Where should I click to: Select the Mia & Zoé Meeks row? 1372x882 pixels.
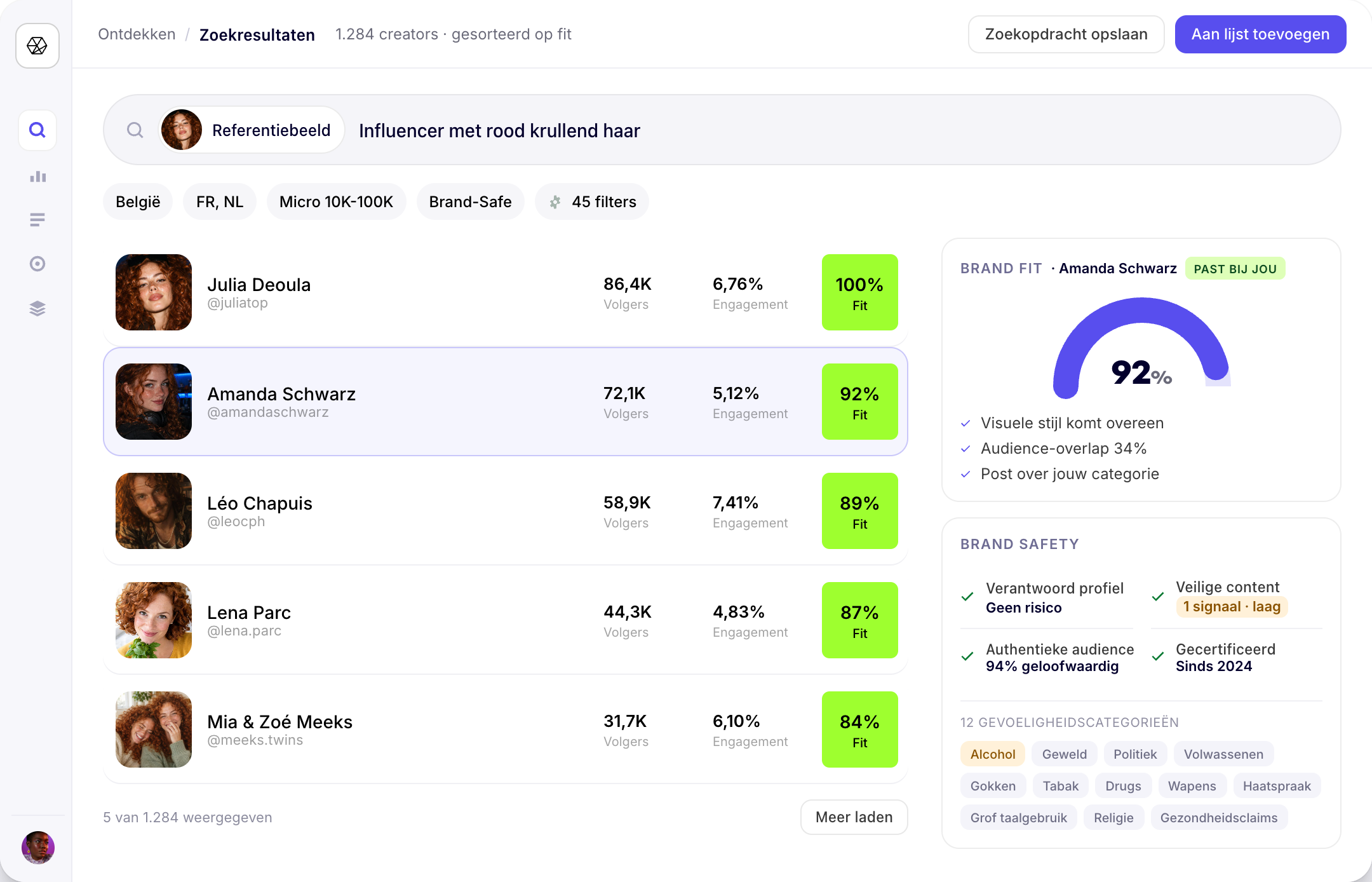[x=506, y=729]
